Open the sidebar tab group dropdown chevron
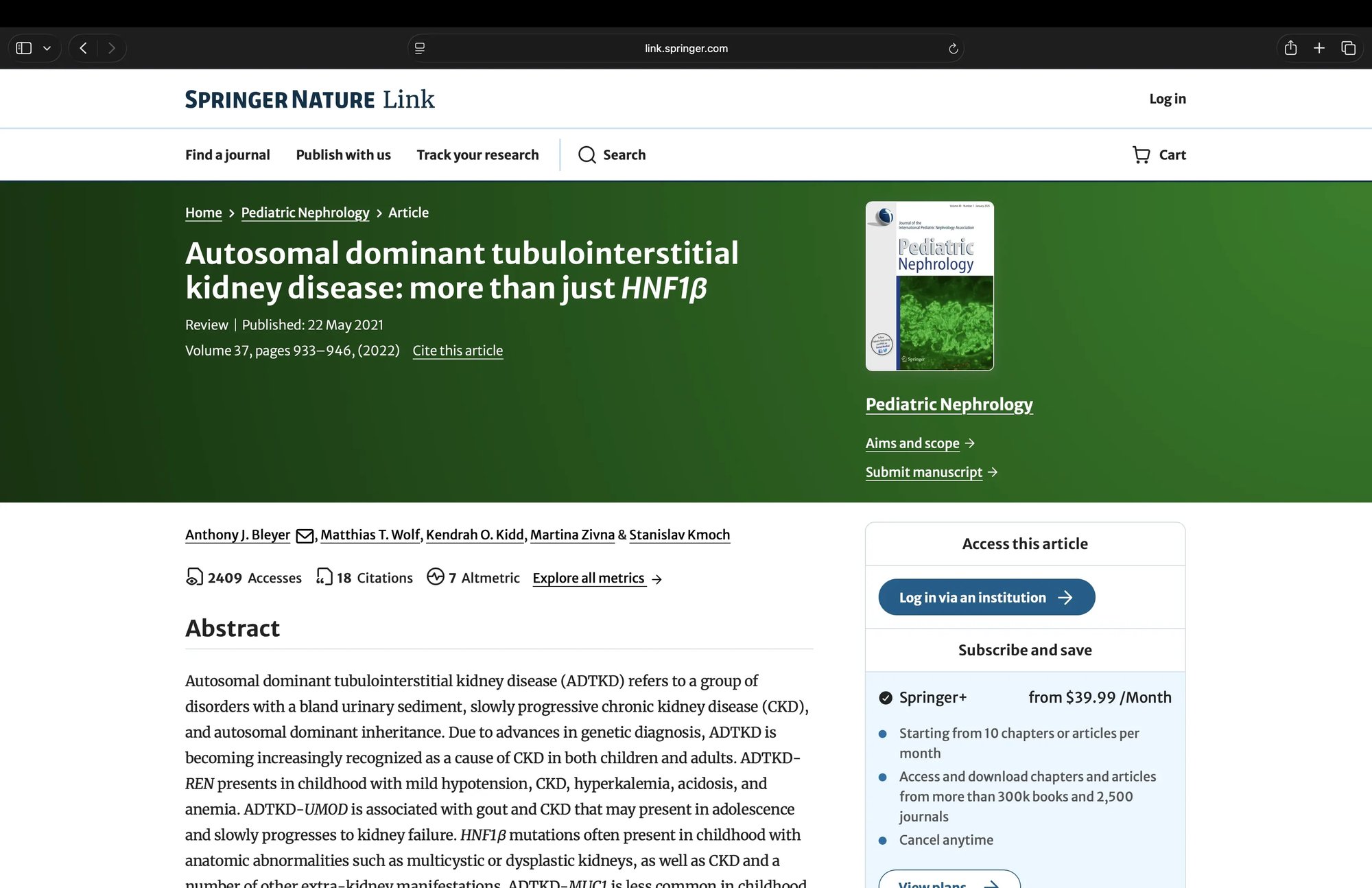This screenshot has height=888, width=1372. (x=47, y=48)
